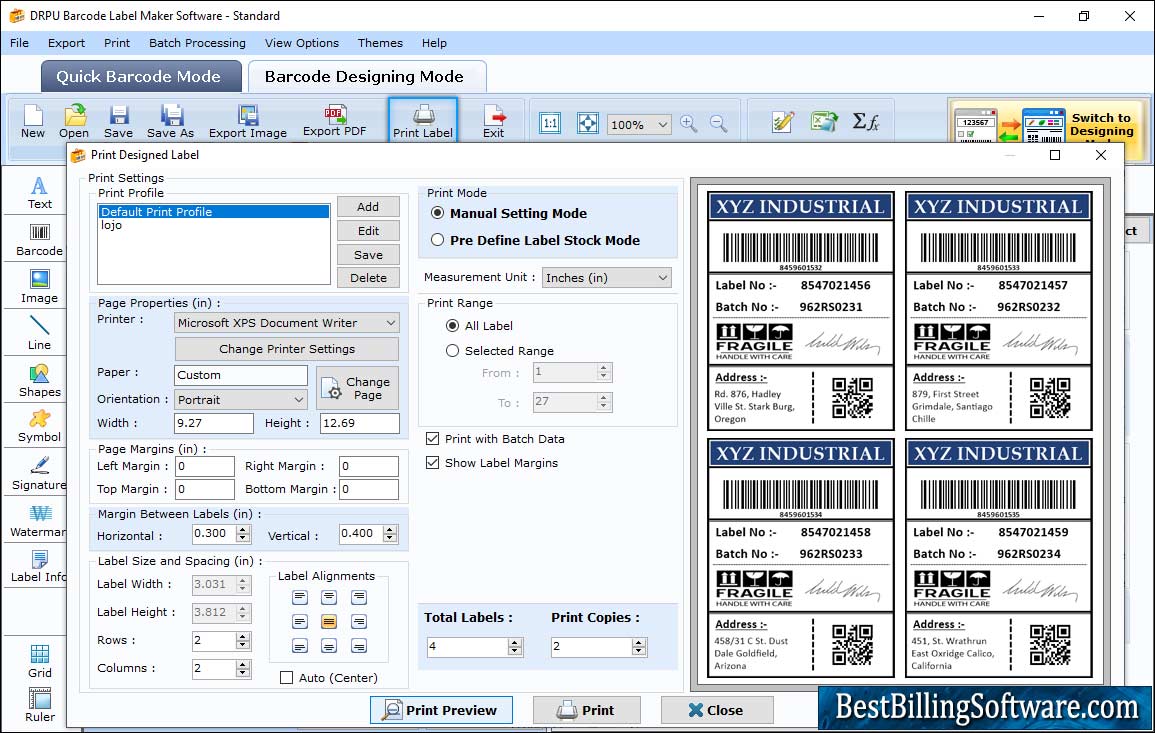Click the Print Label toolbar icon

click(423, 121)
